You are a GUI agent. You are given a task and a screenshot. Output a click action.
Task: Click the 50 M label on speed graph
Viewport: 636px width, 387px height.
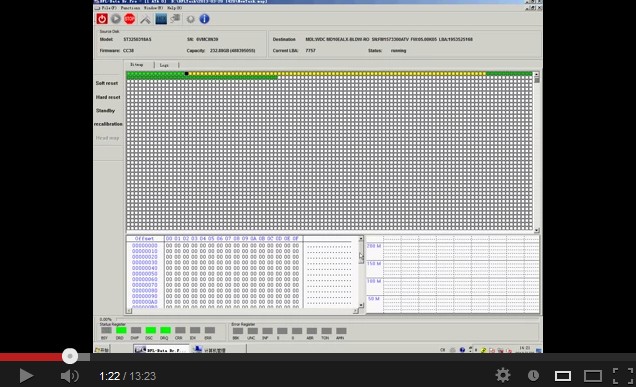click(x=374, y=299)
